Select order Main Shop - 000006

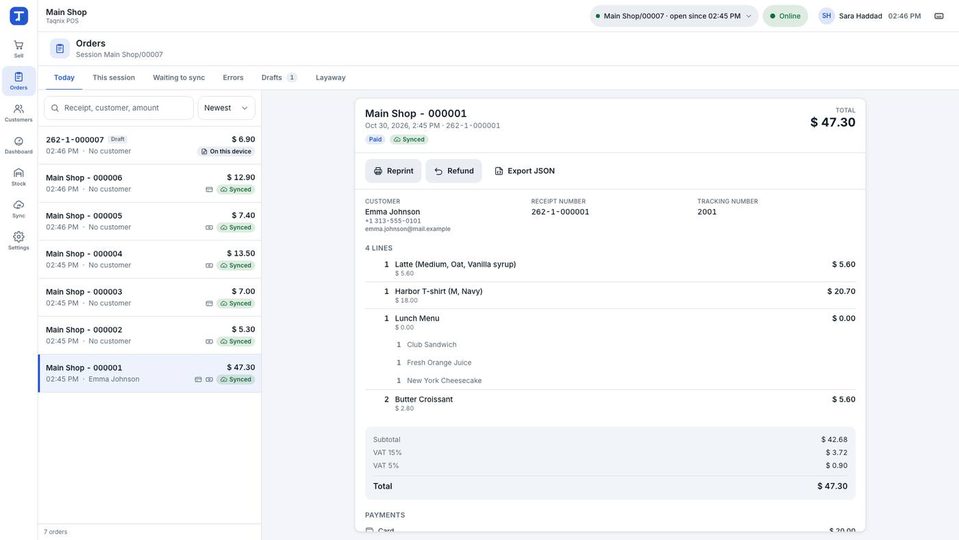(149, 183)
